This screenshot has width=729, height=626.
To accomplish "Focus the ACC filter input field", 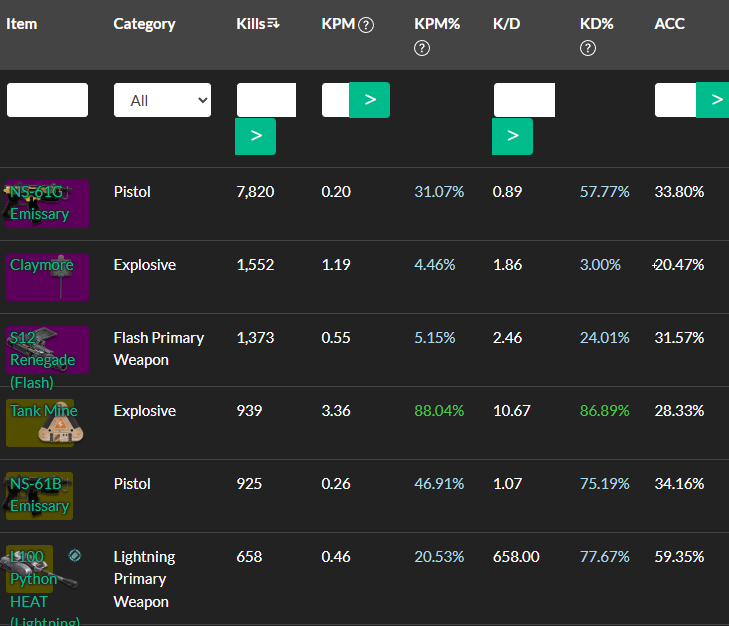I will (676, 100).
